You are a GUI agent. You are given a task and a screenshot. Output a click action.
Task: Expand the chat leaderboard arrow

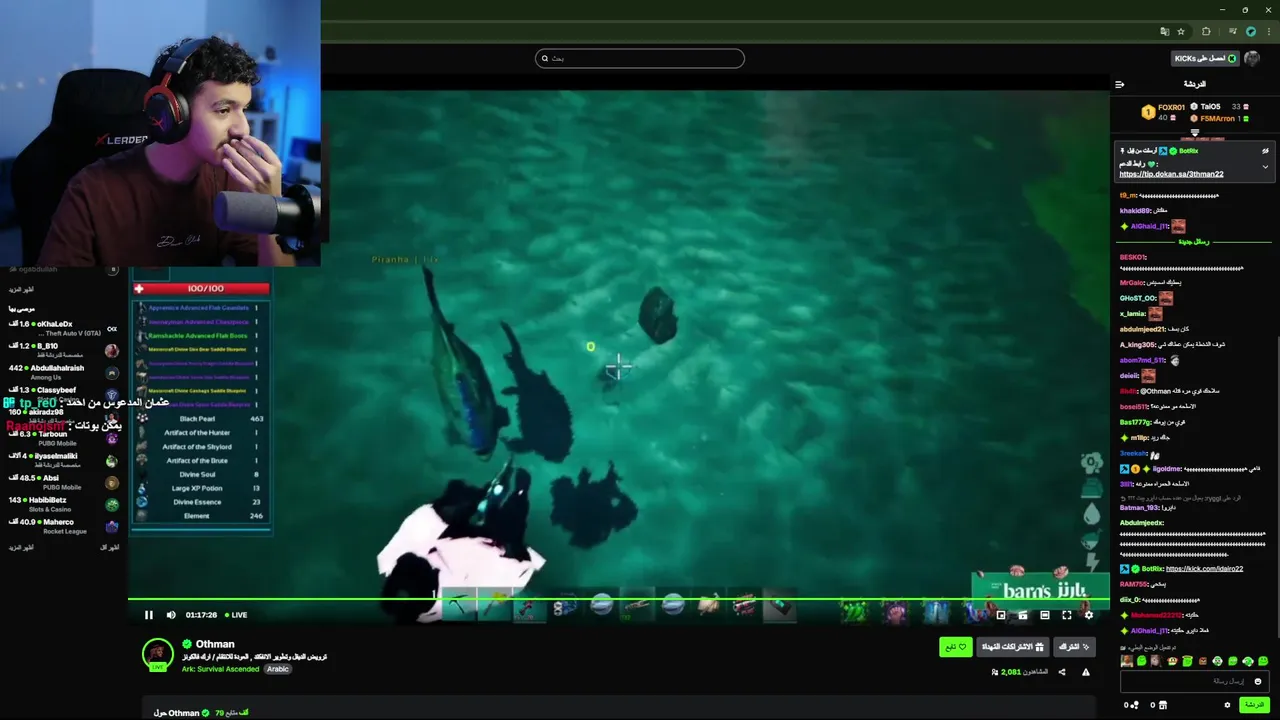[x=1195, y=132]
